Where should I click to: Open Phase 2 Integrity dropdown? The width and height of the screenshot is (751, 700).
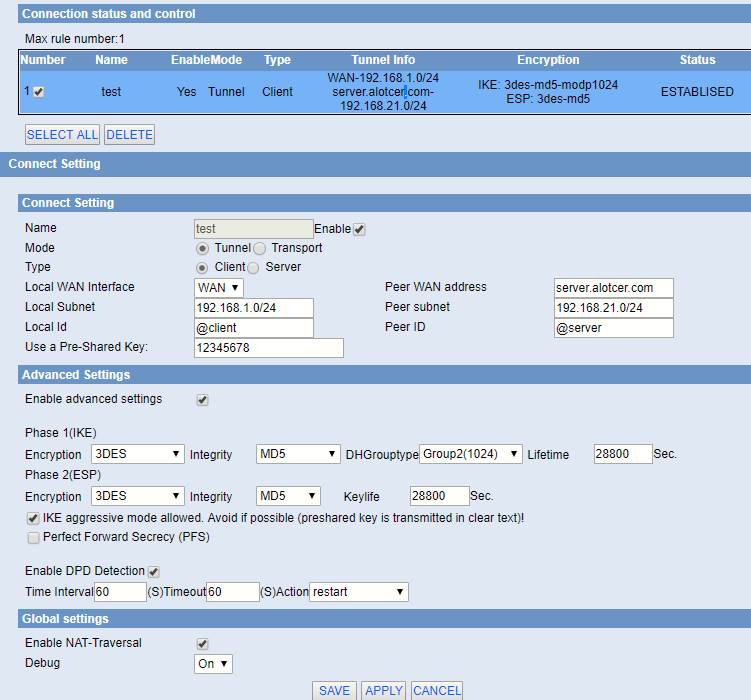point(288,496)
